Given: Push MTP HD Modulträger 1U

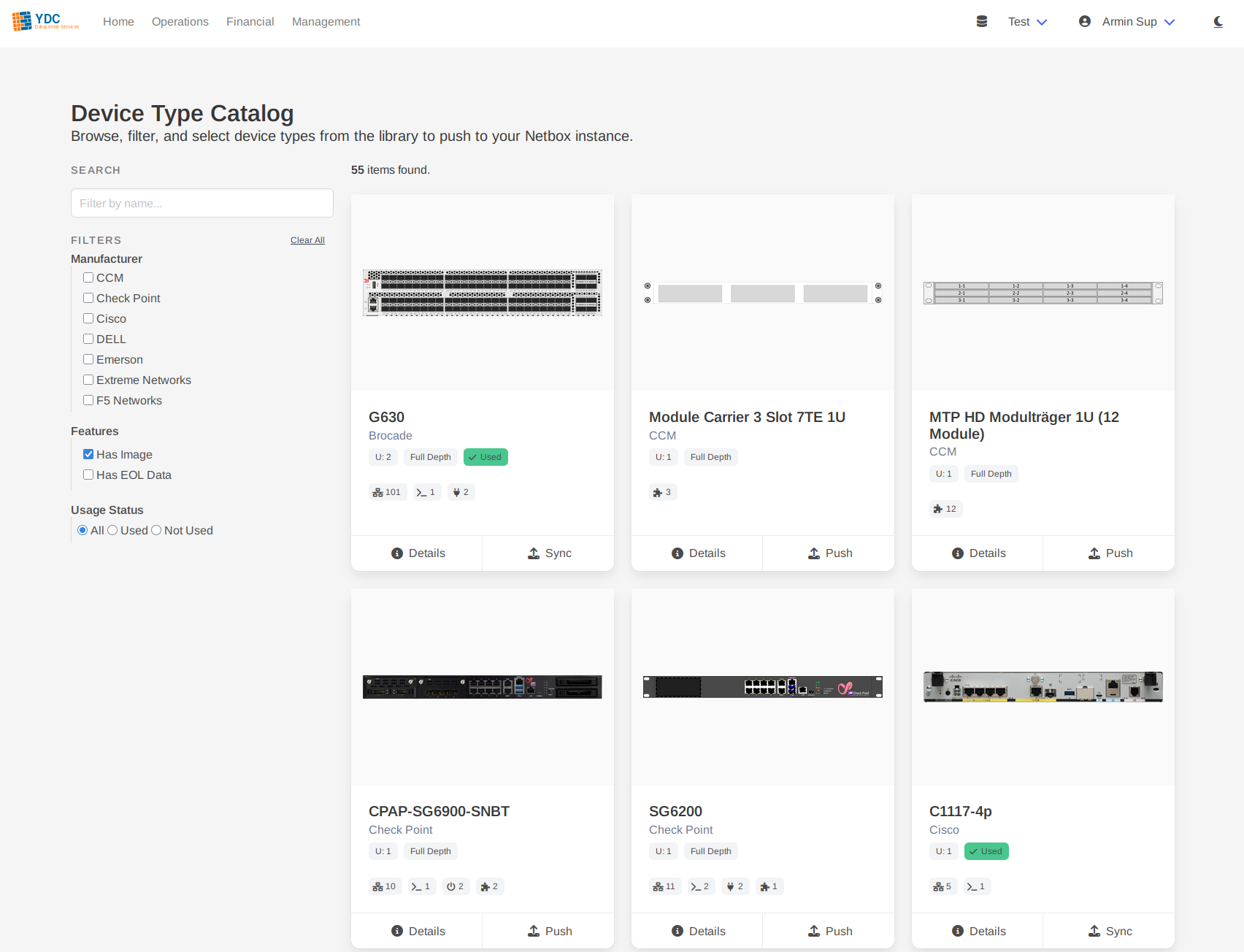Looking at the screenshot, I should point(1109,553).
